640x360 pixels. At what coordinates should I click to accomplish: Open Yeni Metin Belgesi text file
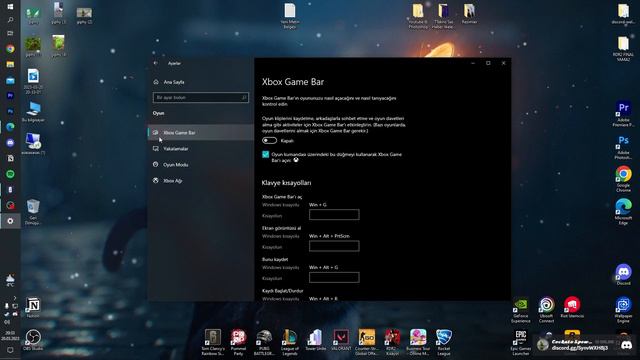290,16
